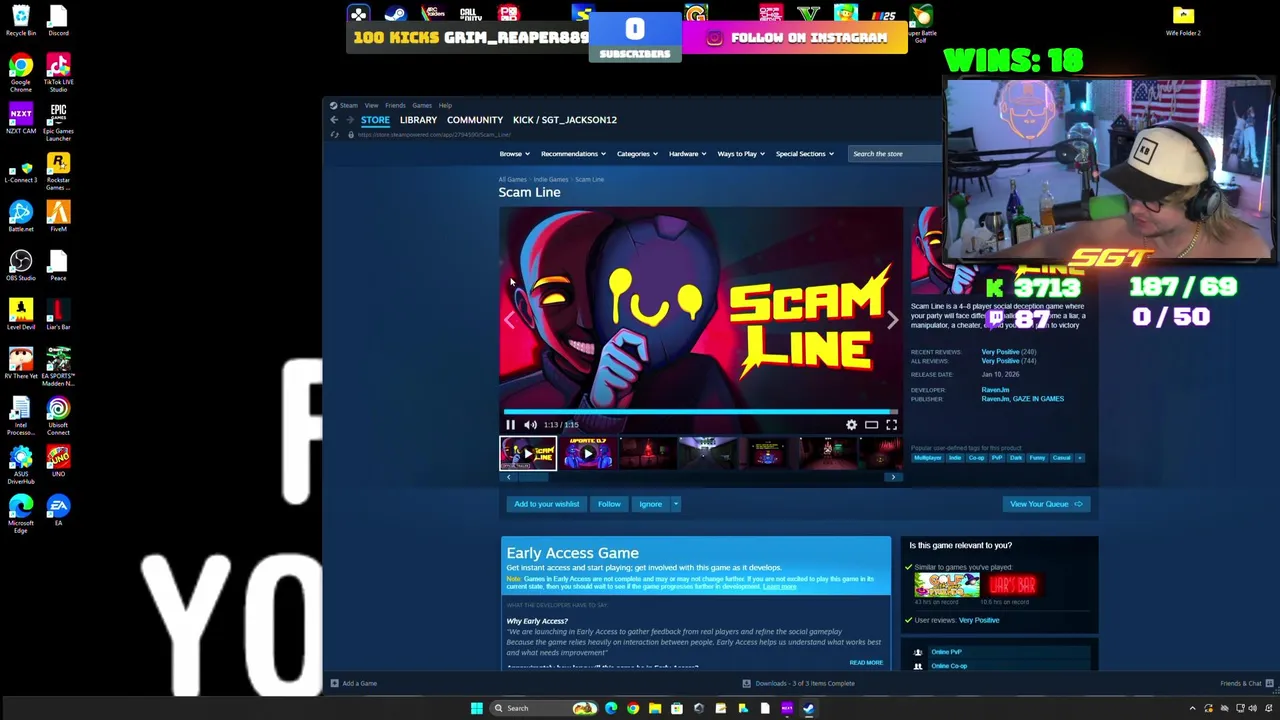The image size is (1280, 720).
Task: Open the NZXT CAM desktop icon
Action: (20, 118)
